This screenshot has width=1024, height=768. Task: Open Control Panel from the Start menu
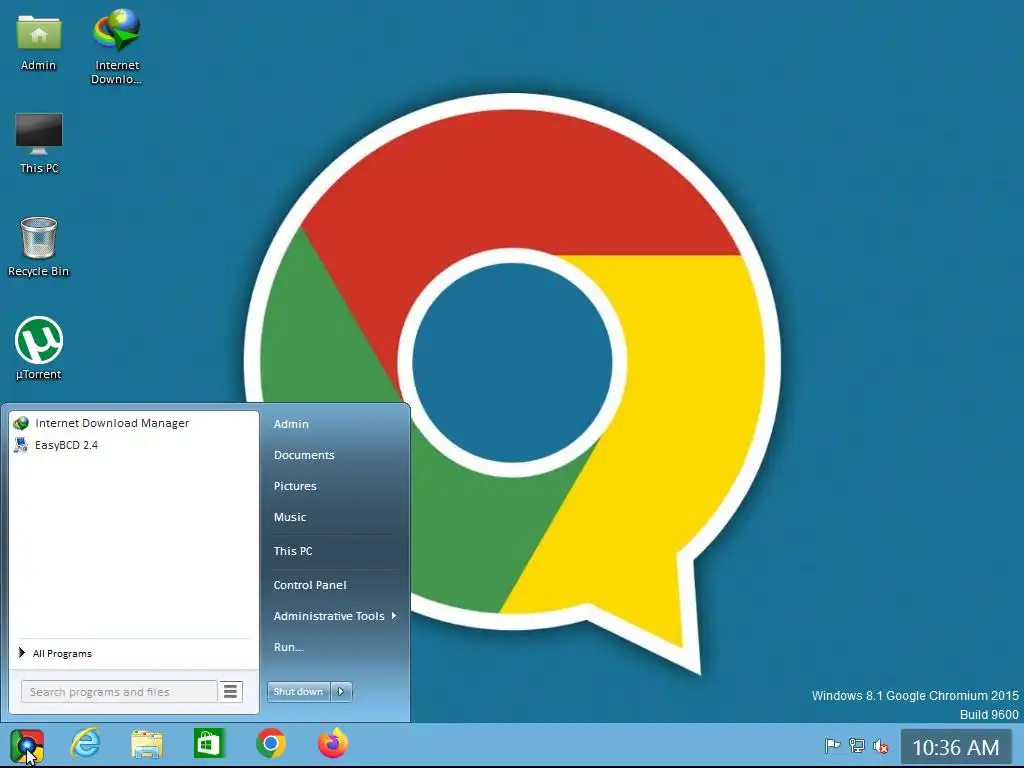(x=310, y=585)
